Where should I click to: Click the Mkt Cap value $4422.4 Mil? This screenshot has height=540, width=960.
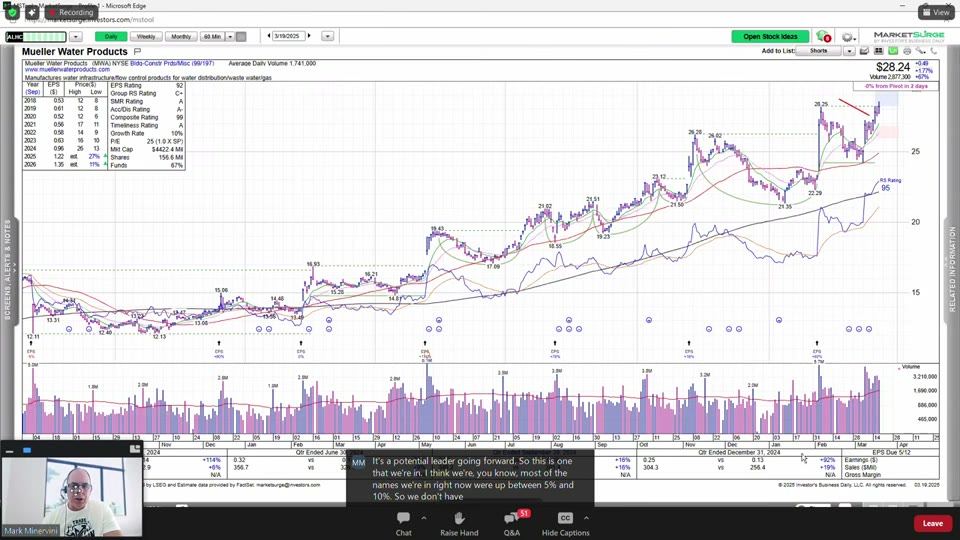pyautogui.click(x=167, y=149)
